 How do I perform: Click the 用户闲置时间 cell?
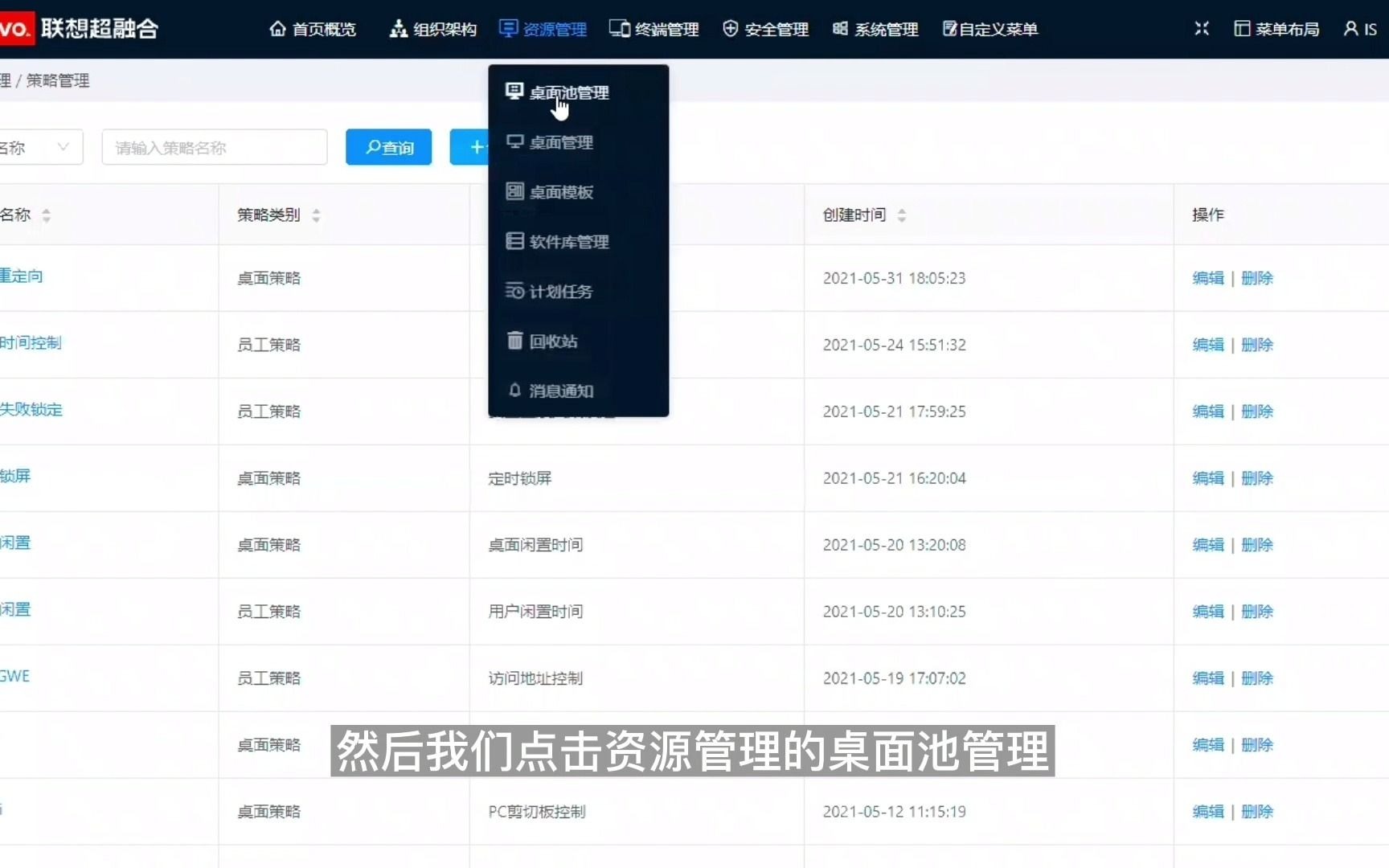[535, 612]
